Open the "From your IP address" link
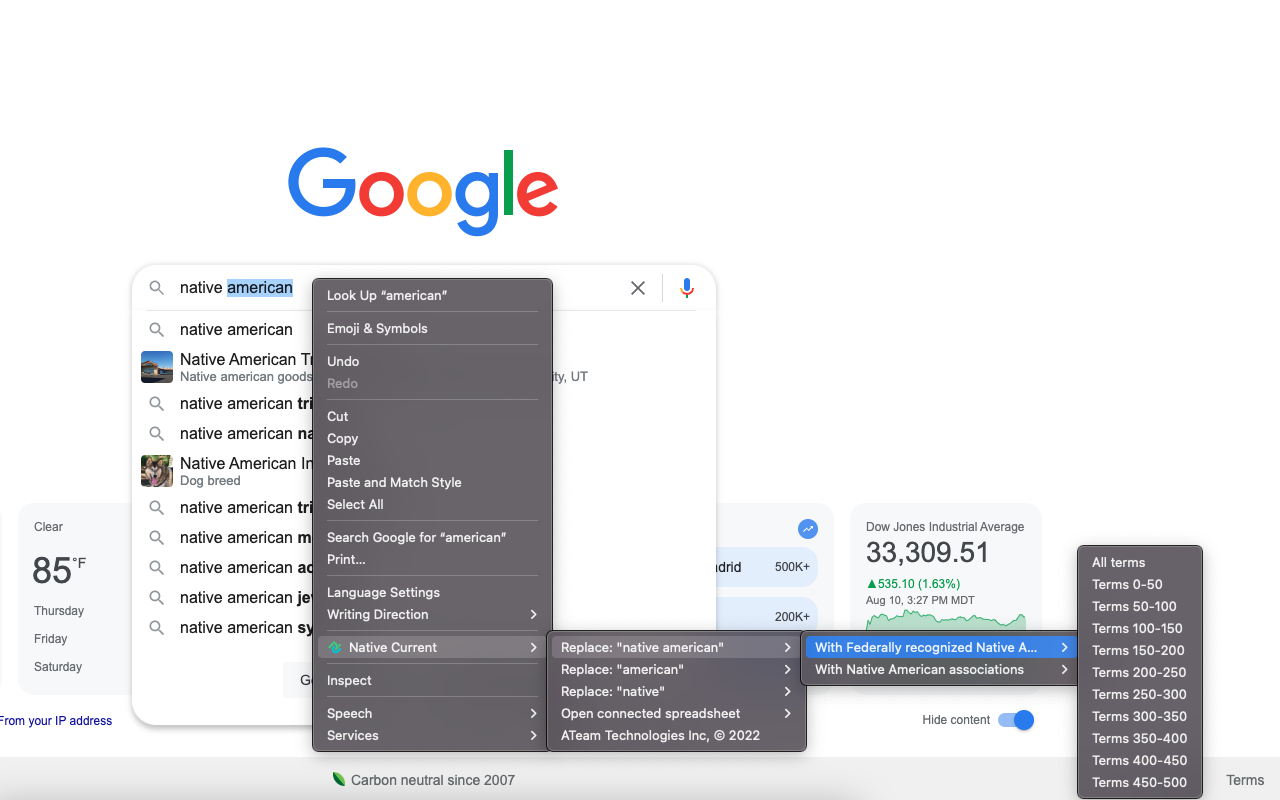This screenshot has height=800, width=1280. click(x=56, y=720)
